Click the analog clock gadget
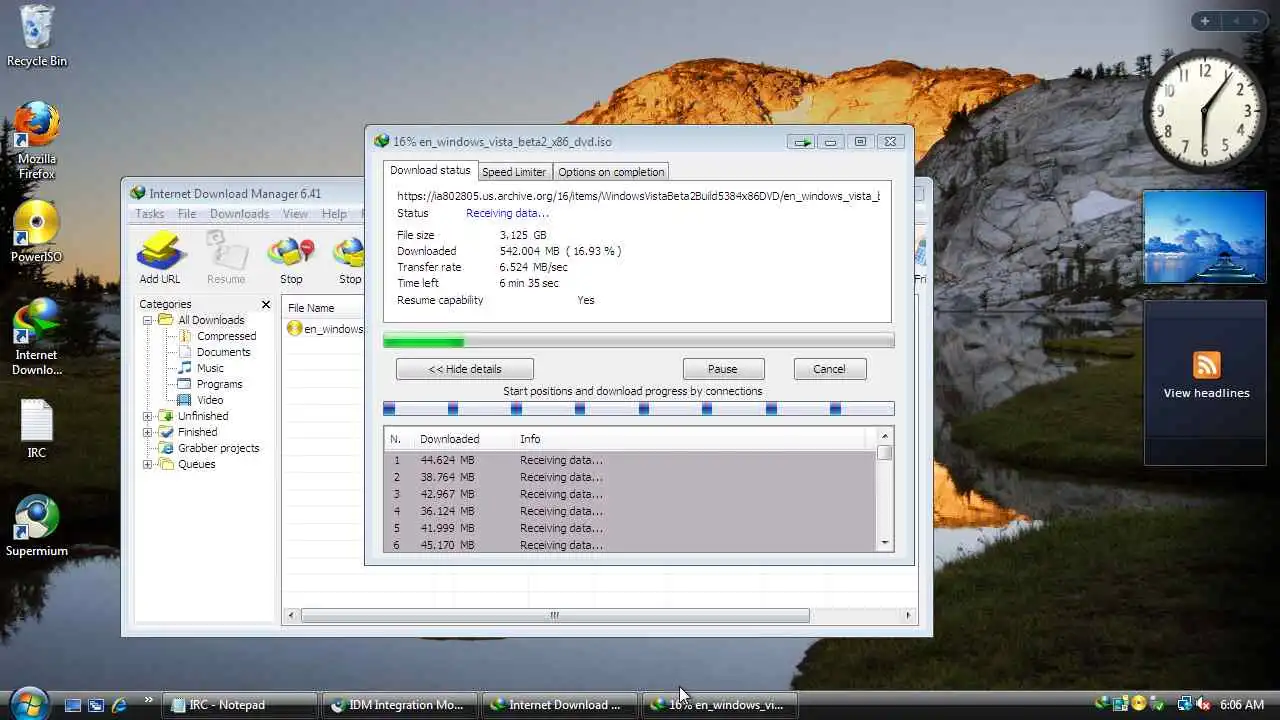 (1204, 109)
